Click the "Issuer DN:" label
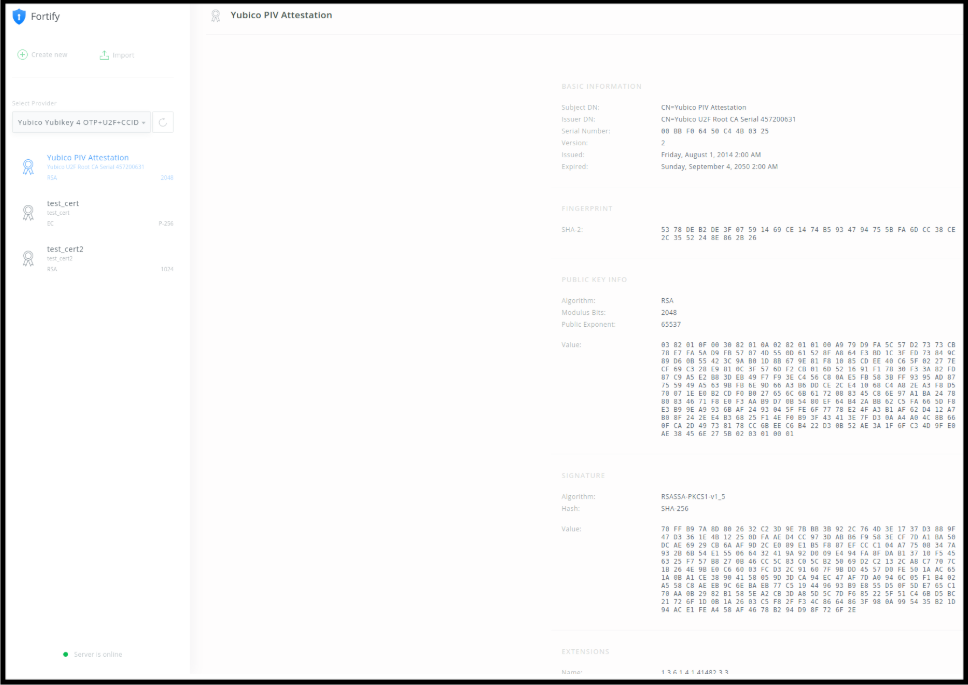 click(x=578, y=119)
